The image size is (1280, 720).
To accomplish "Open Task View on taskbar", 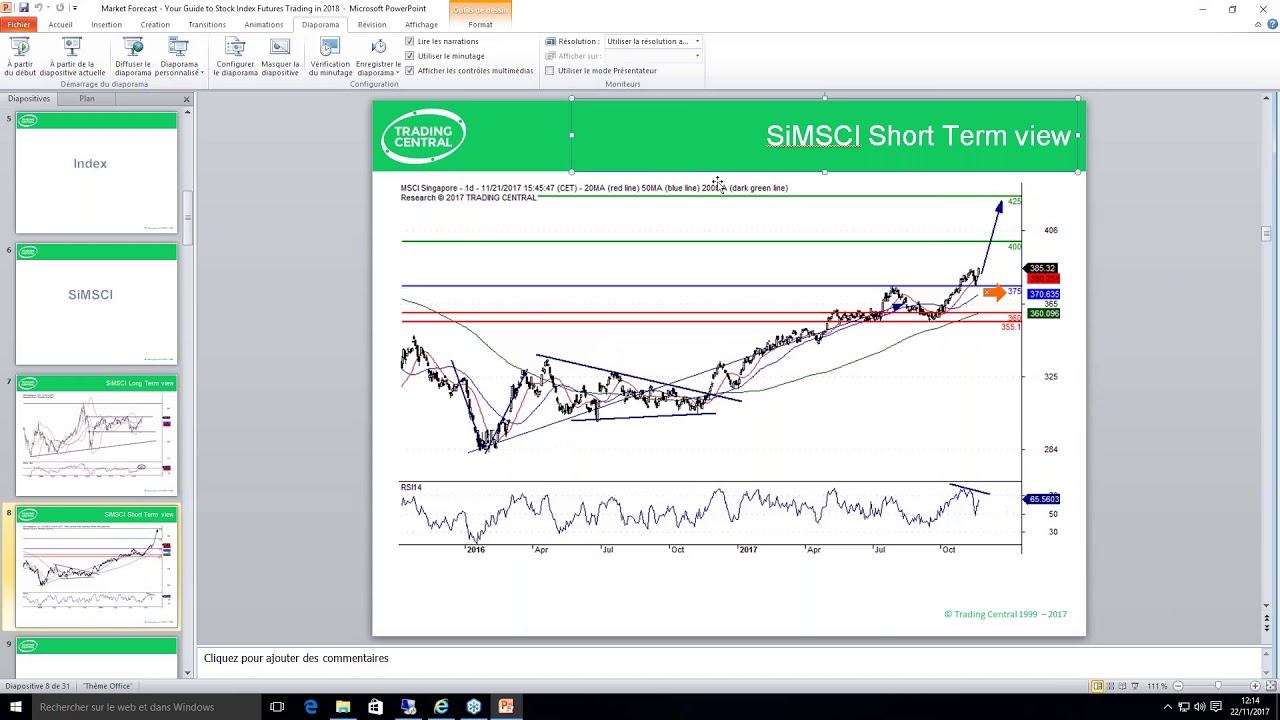I will (x=277, y=707).
